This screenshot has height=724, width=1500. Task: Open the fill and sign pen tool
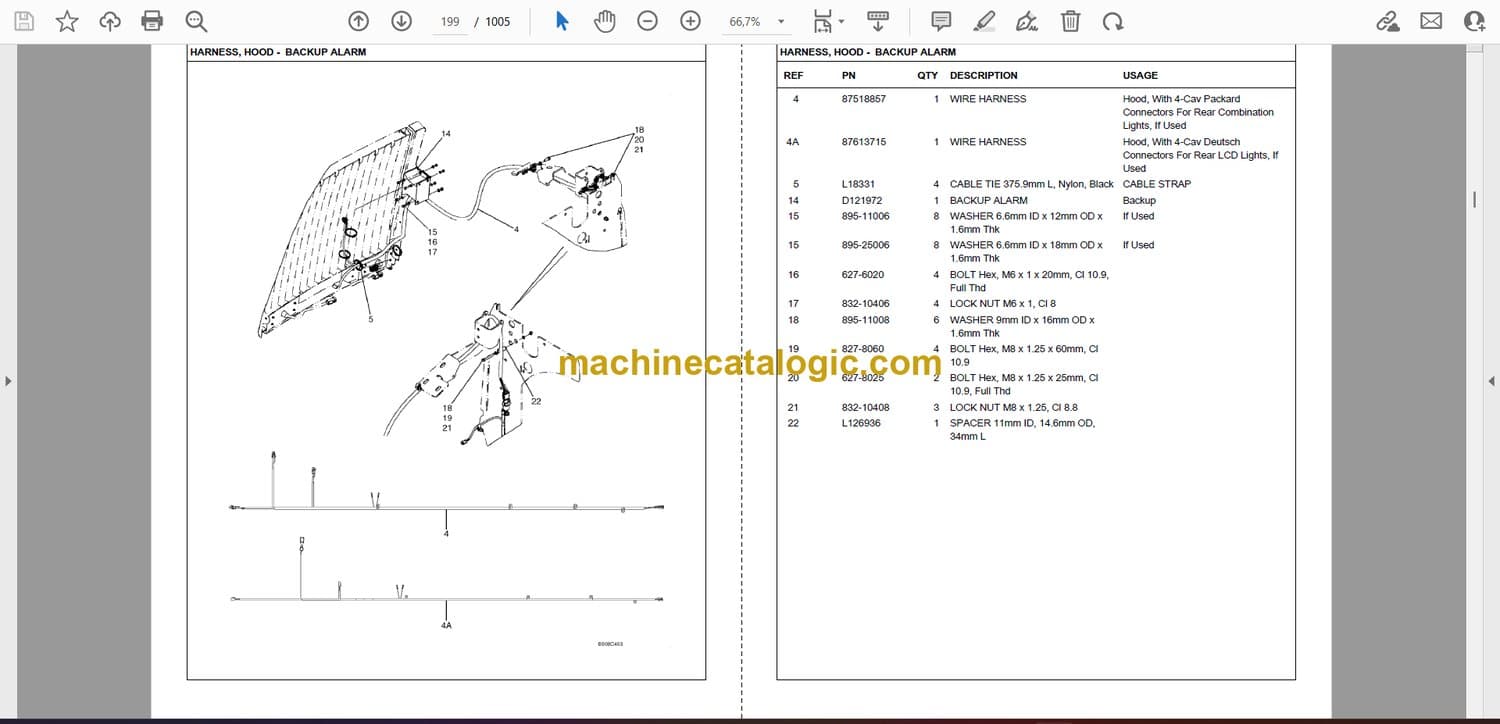point(1027,21)
